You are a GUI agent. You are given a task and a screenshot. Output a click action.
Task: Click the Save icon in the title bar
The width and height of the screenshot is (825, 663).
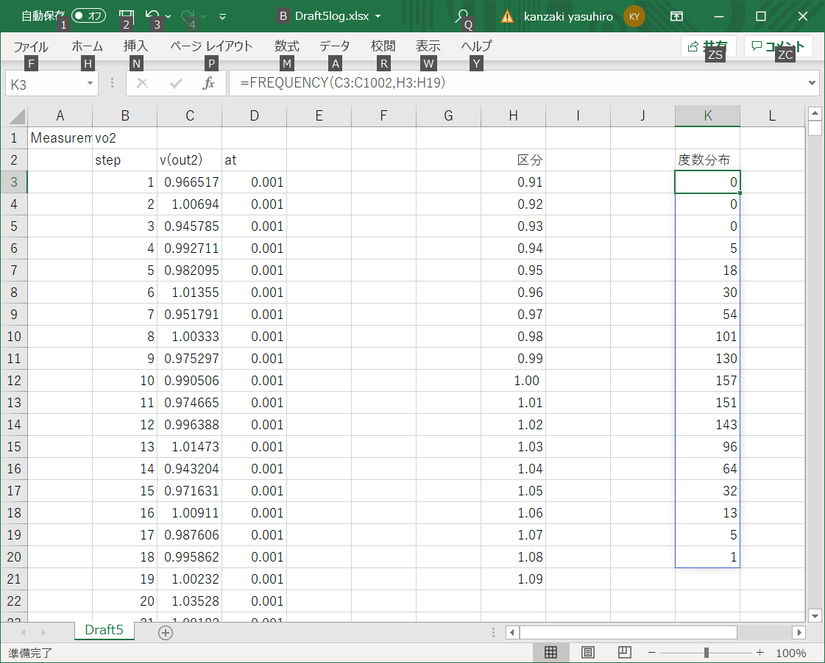126,16
